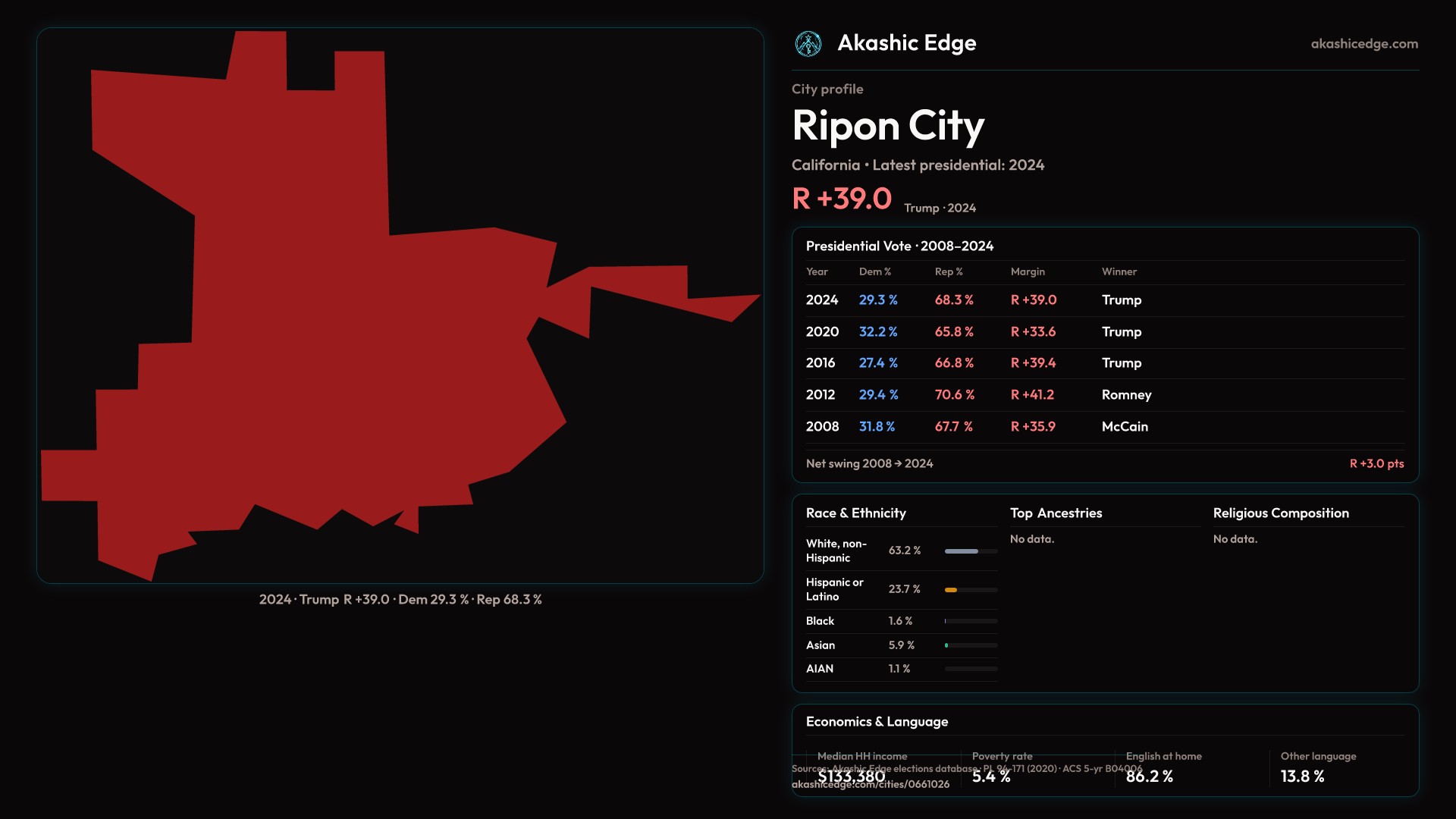This screenshot has height=819, width=1456.
Task: Click the Median HH income value
Action: 851,777
